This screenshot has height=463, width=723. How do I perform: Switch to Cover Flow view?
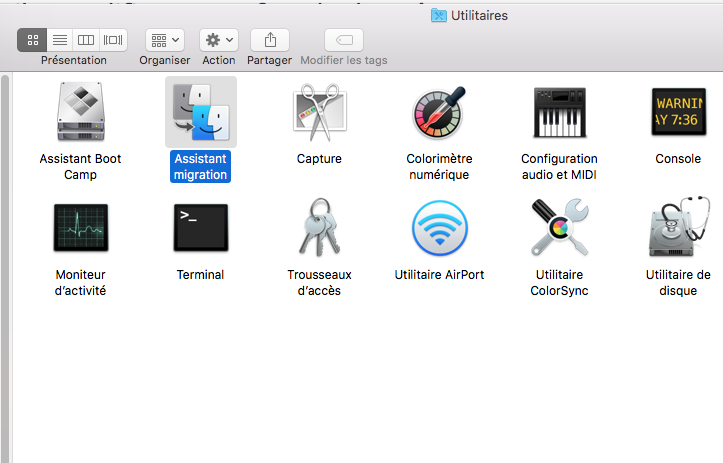pos(114,40)
